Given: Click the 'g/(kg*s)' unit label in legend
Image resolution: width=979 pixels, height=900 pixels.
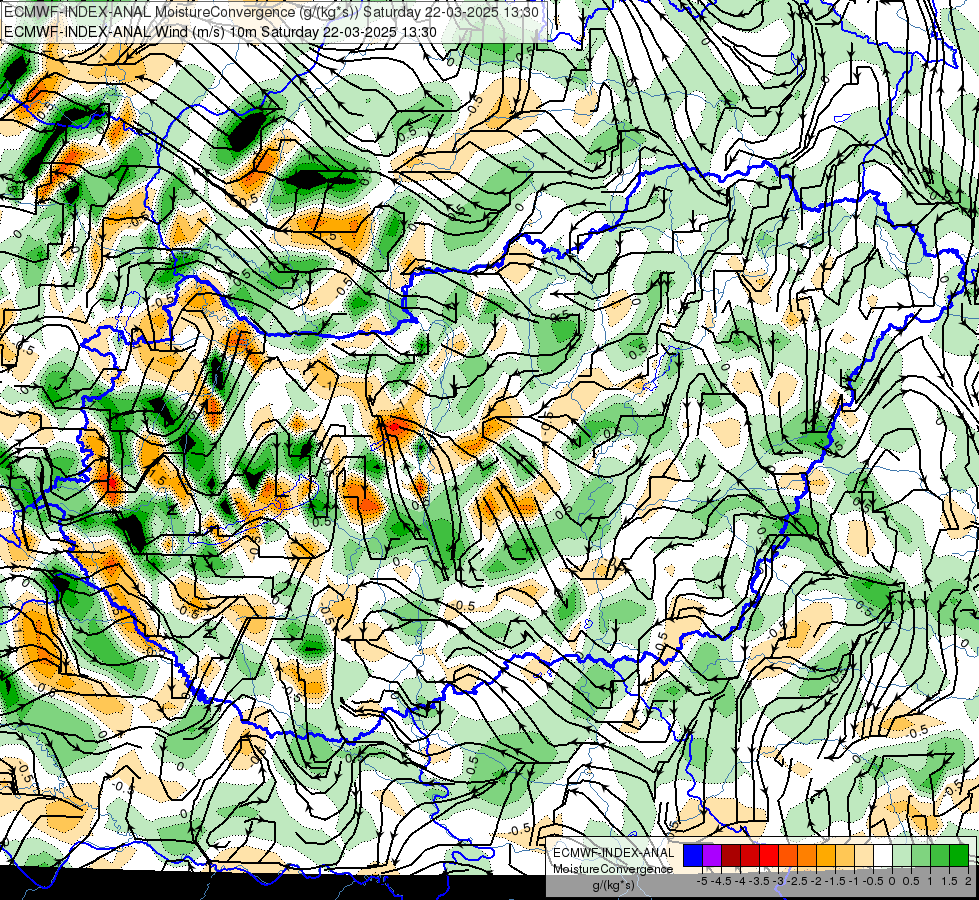Looking at the screenshot, I should click(614, 886).
